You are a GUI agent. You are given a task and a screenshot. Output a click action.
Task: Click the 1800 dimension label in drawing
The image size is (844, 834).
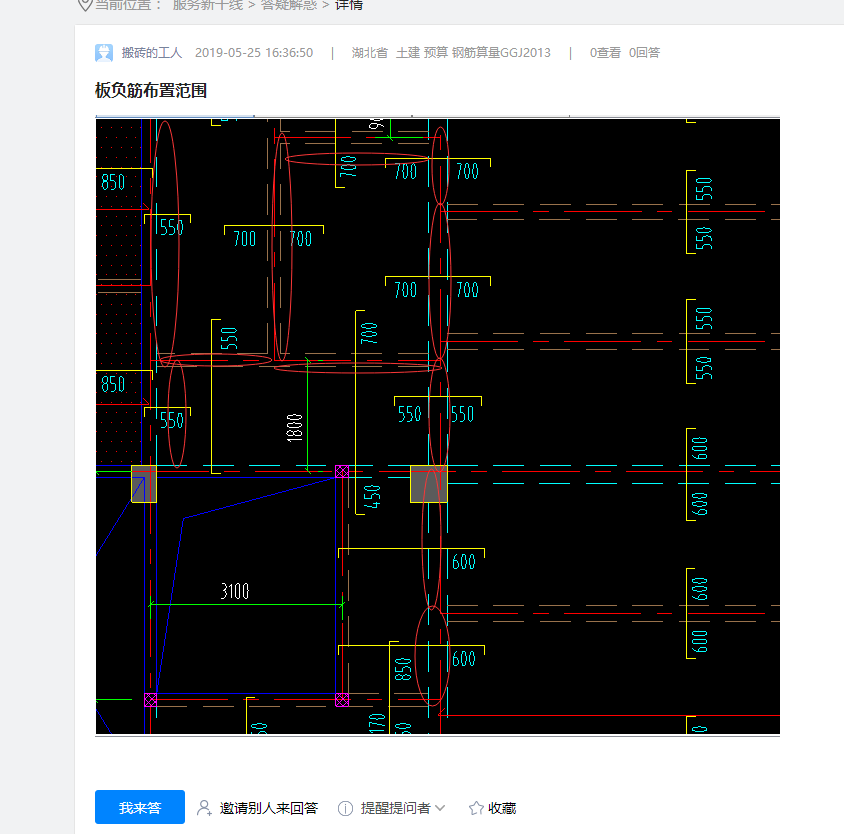pos(295,428)
